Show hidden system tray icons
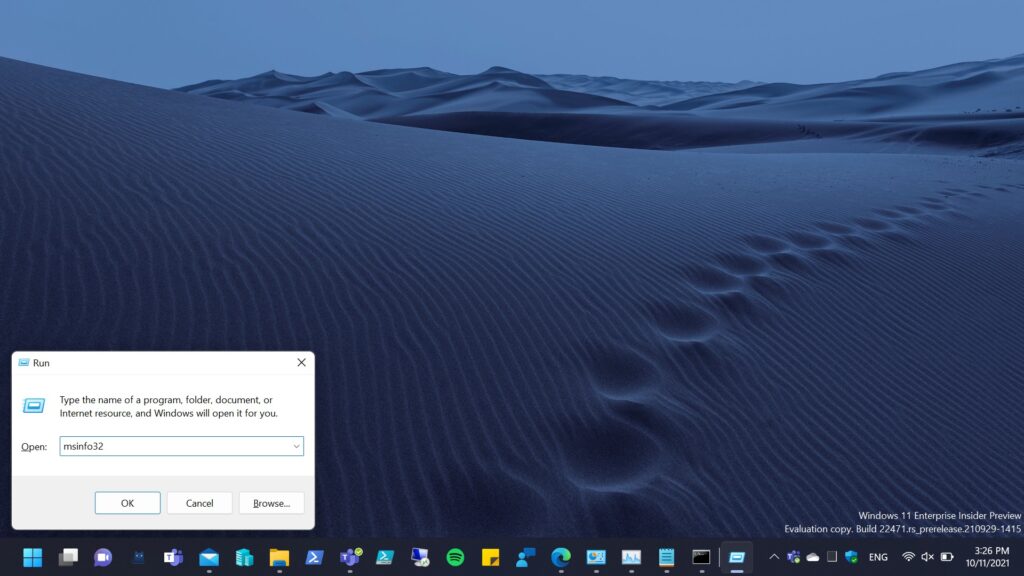The height and width of the screenshot is (576, 1024). [x=773, y=557]
